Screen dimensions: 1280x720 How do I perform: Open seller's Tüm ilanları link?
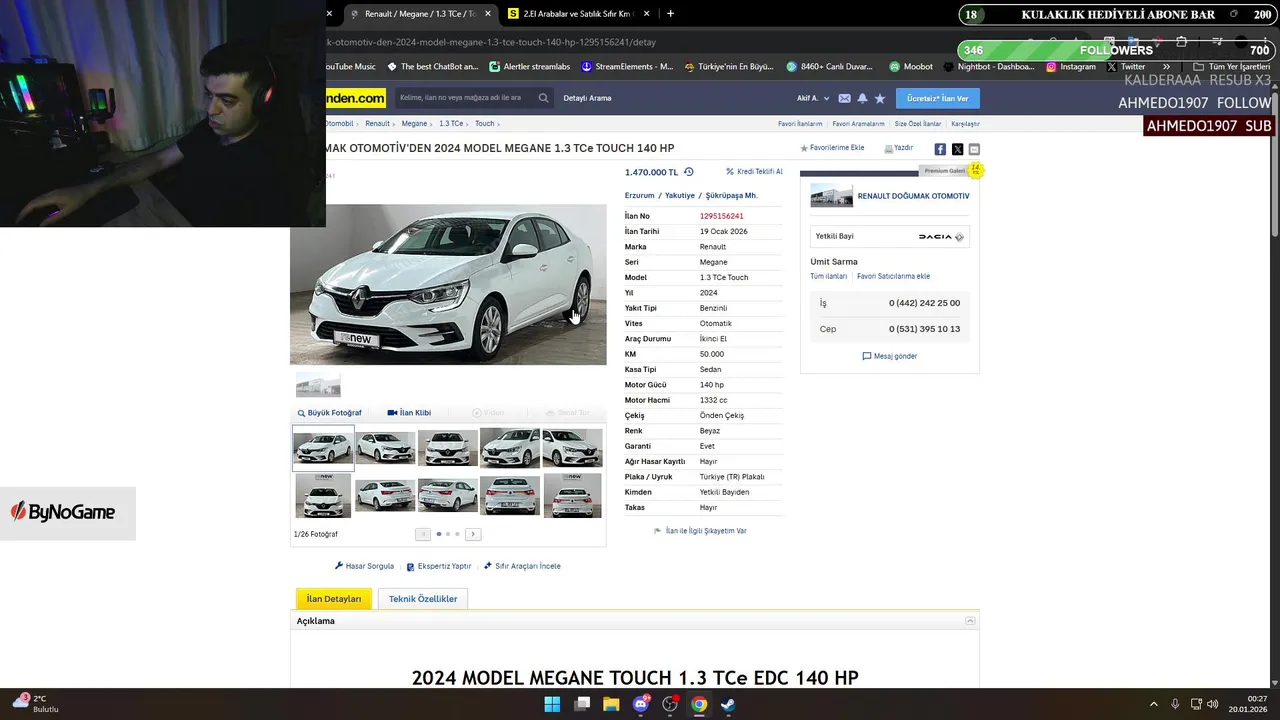[x=828, y=276]
